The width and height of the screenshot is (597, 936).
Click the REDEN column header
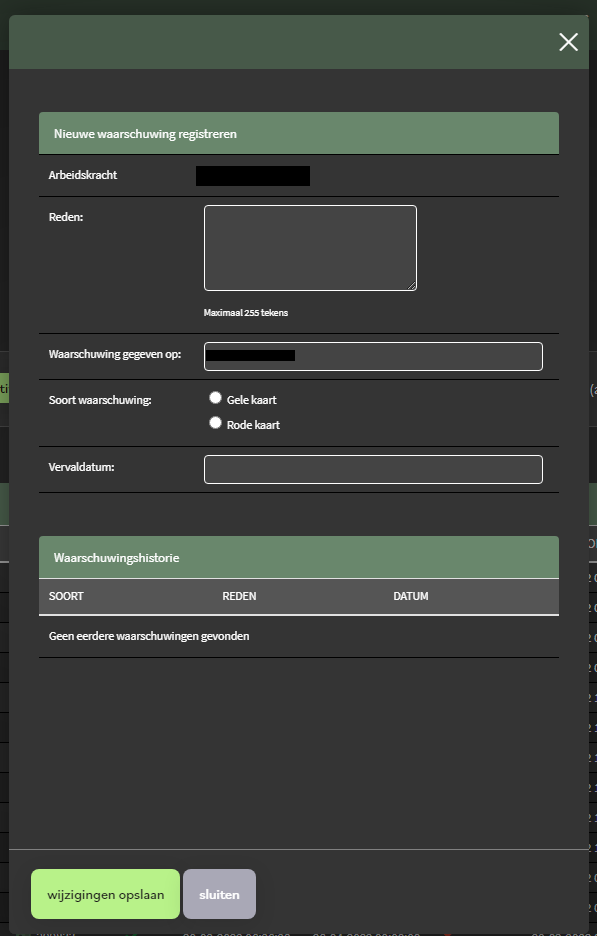(x=239, y=596)
